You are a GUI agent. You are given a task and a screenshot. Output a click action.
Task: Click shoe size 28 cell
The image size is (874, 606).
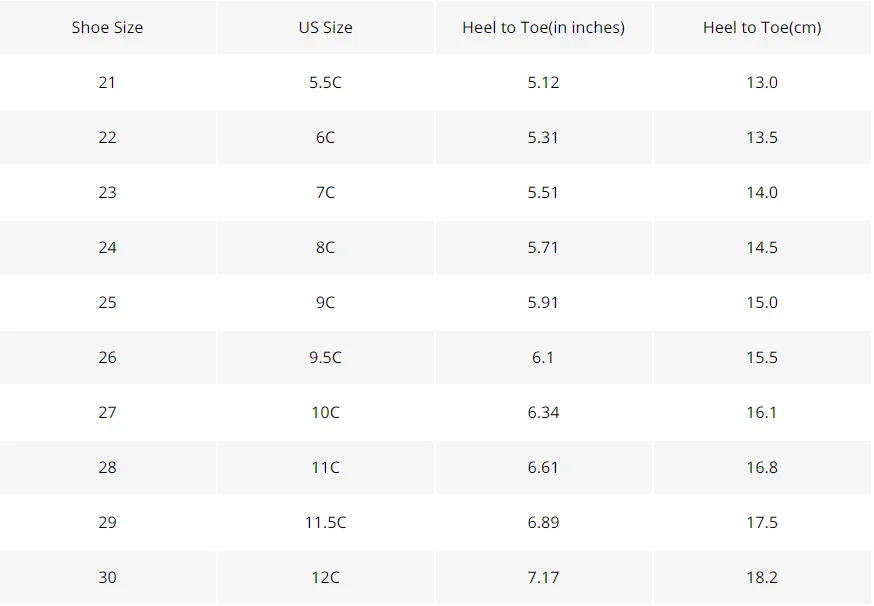pos(107,467)
